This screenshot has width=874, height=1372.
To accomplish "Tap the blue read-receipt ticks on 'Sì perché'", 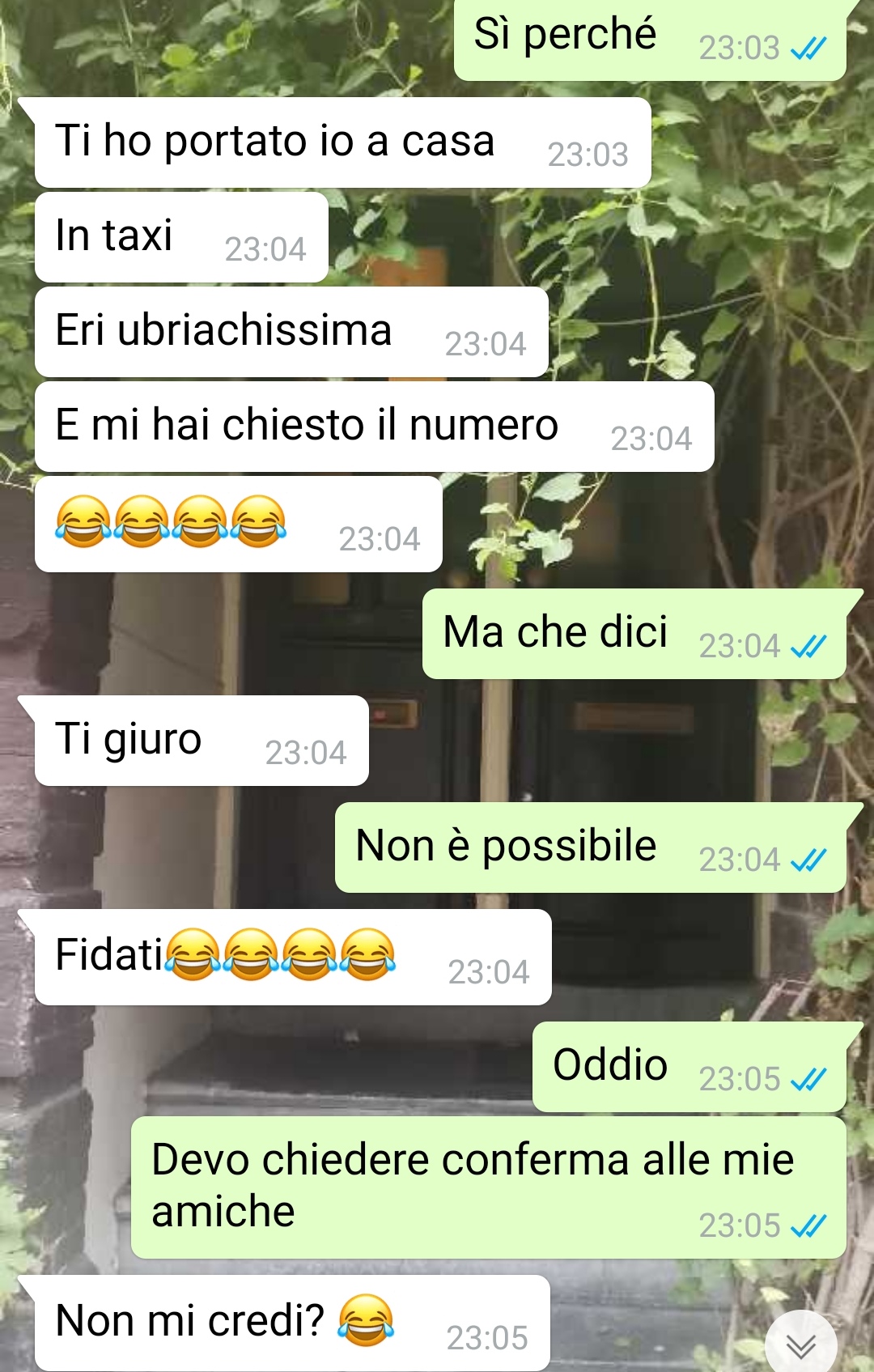I will pos(808,49).
